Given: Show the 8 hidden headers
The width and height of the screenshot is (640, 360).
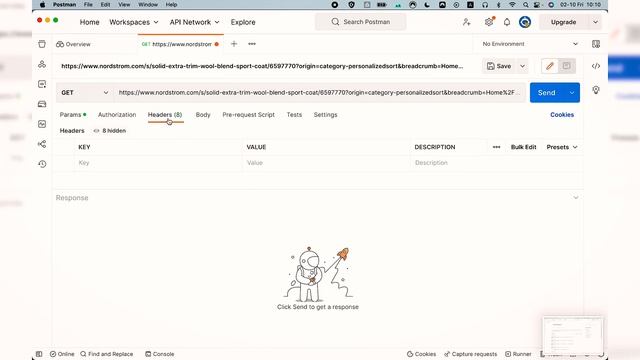Looking at the screenshot, I should pos(110,131).
